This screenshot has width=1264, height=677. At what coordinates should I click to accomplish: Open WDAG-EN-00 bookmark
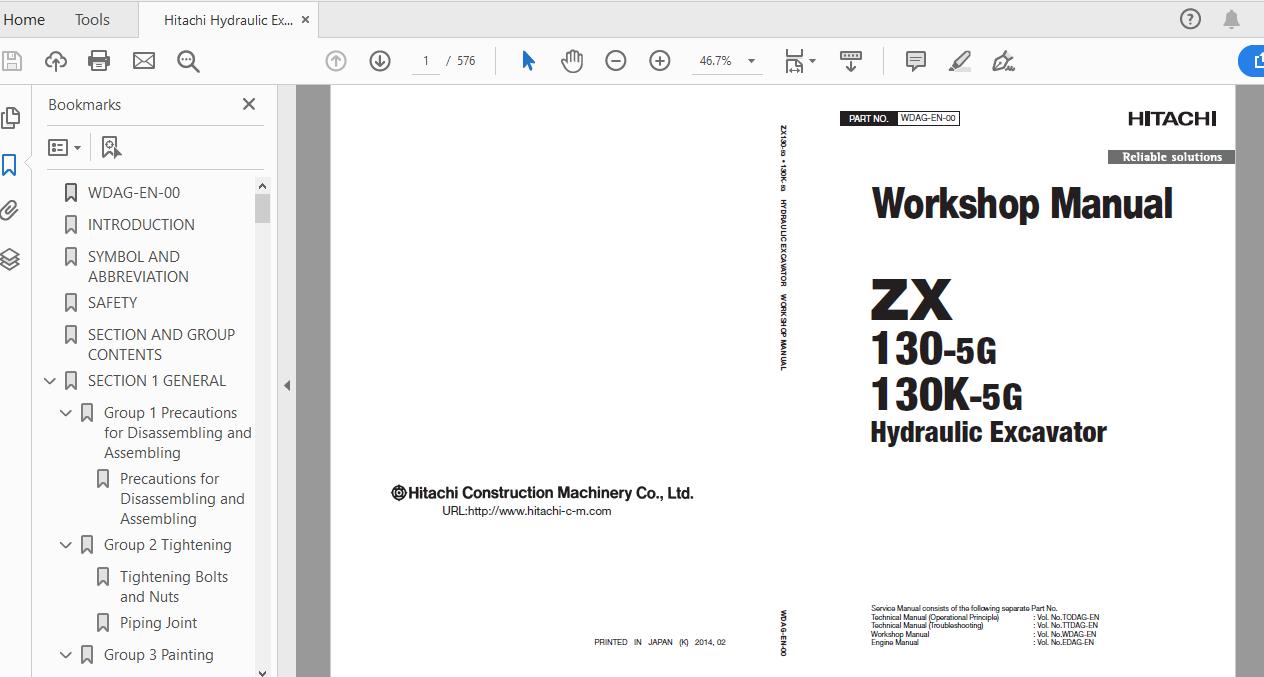pos(134,193)
